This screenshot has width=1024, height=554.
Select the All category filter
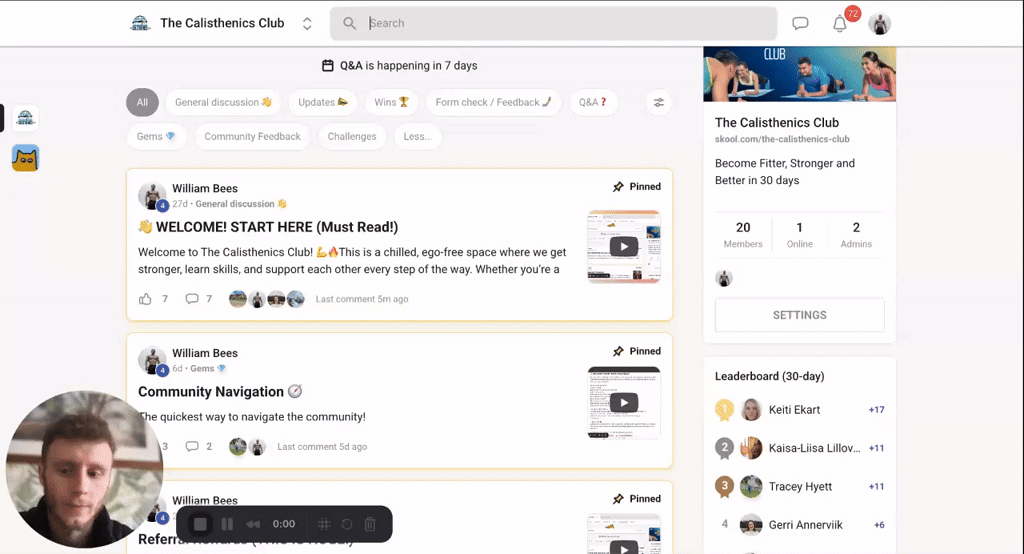pyautogui.click(x=142, y=103)
